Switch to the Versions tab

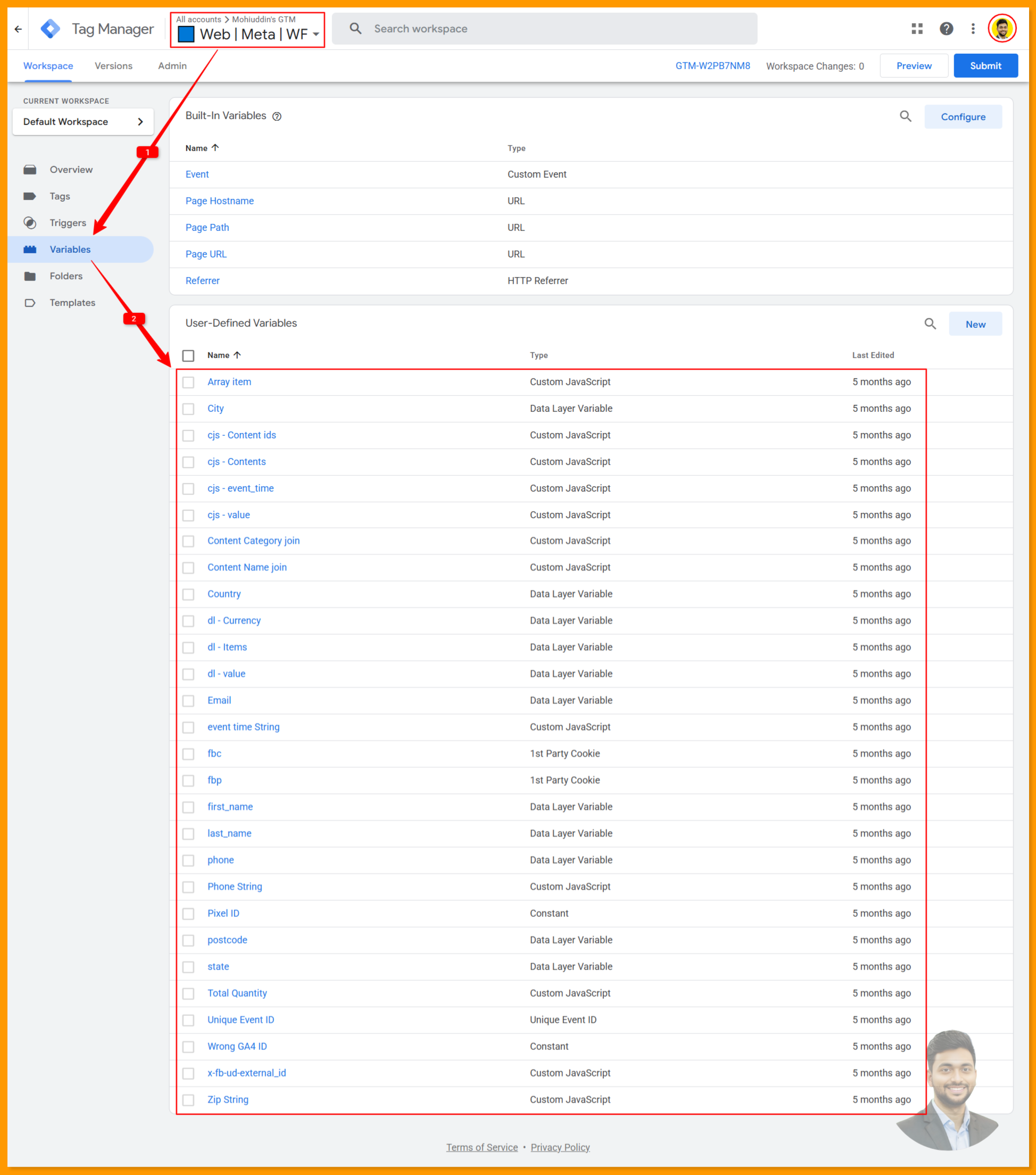113,65
